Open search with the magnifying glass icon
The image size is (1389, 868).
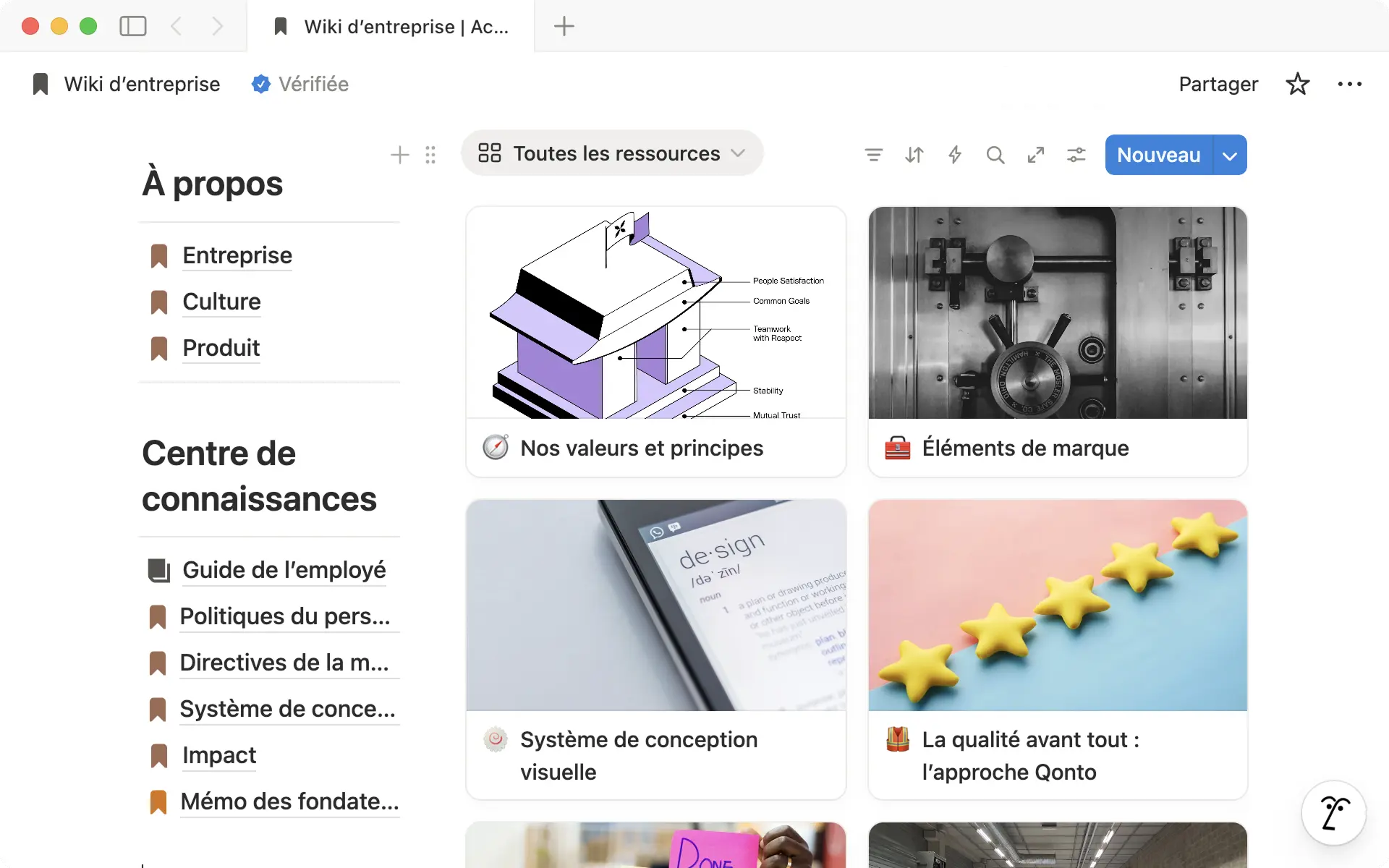tap(995, 155)
